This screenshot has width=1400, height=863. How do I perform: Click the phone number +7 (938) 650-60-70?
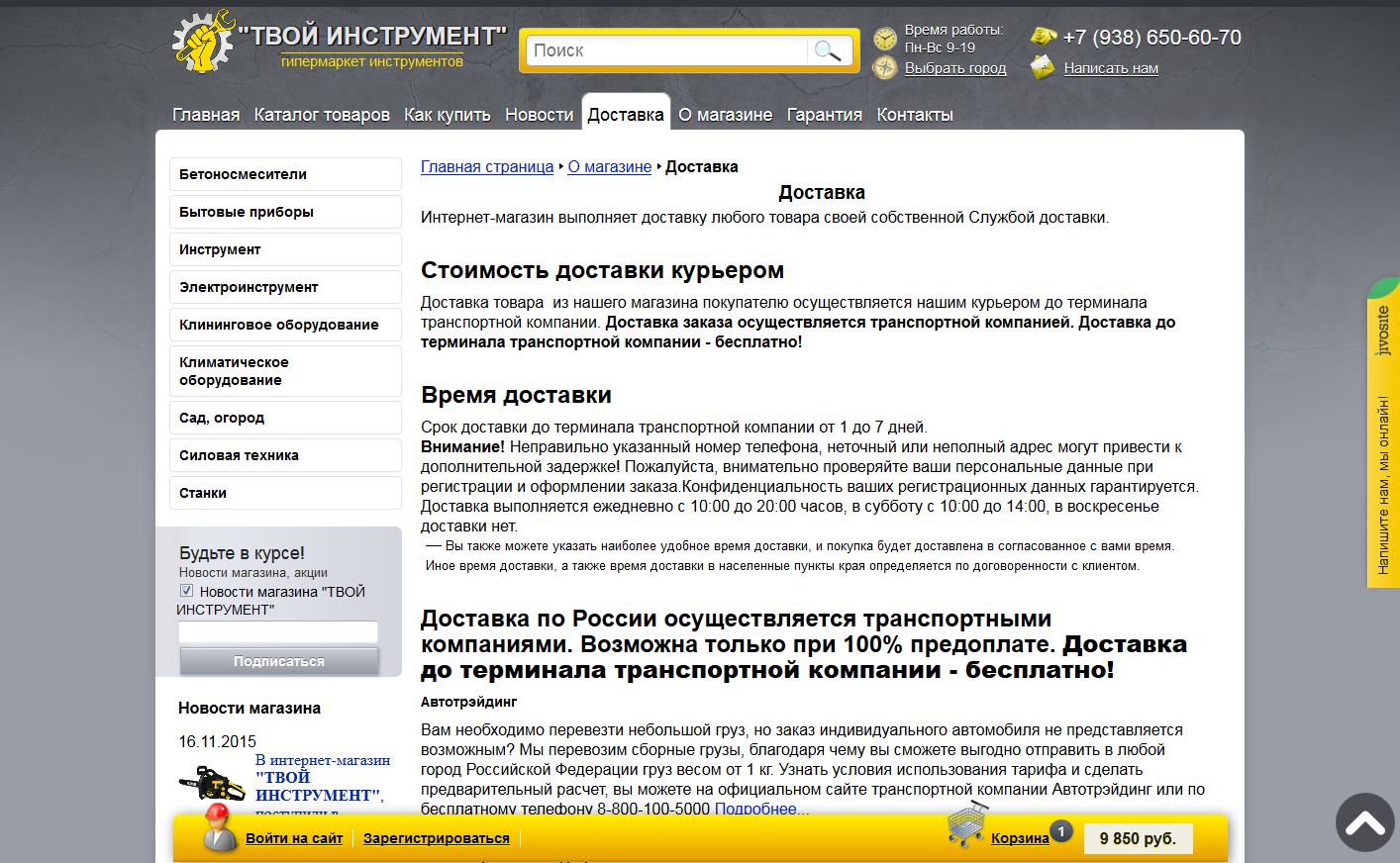pyautogui.click(x=1152, y=38)
